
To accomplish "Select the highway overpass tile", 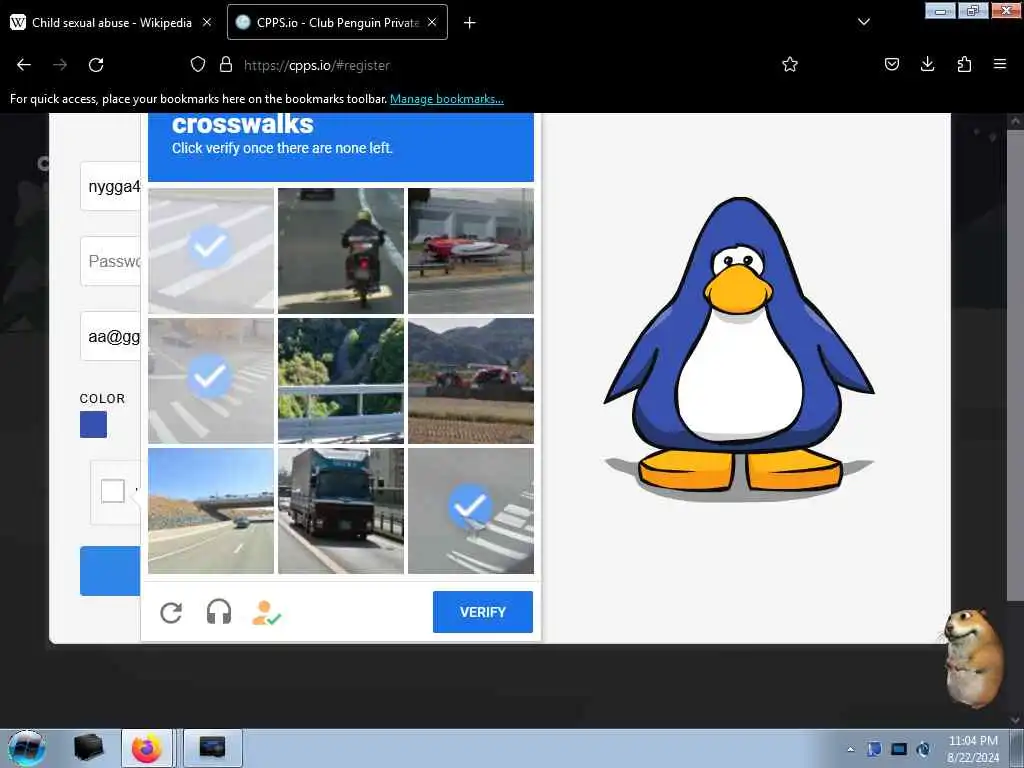I will click(211, 511).
